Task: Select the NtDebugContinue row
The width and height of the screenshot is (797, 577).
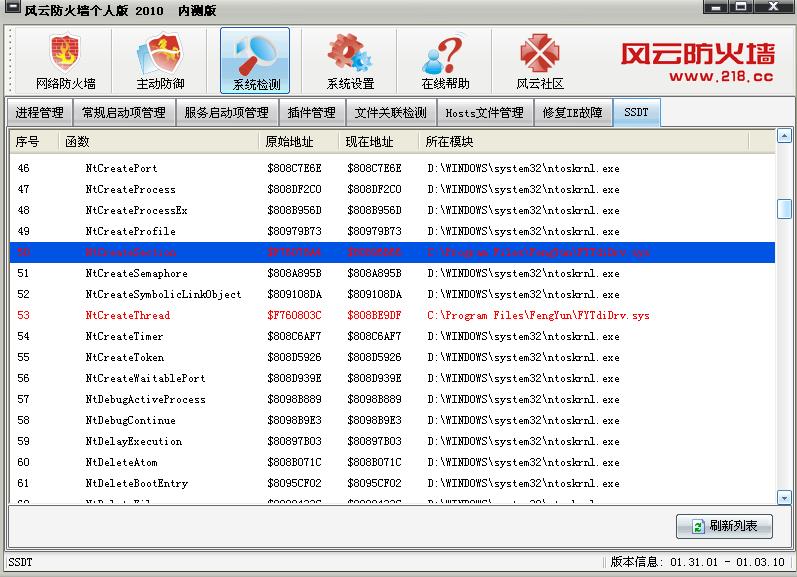Action: click(x=392, y=420)
